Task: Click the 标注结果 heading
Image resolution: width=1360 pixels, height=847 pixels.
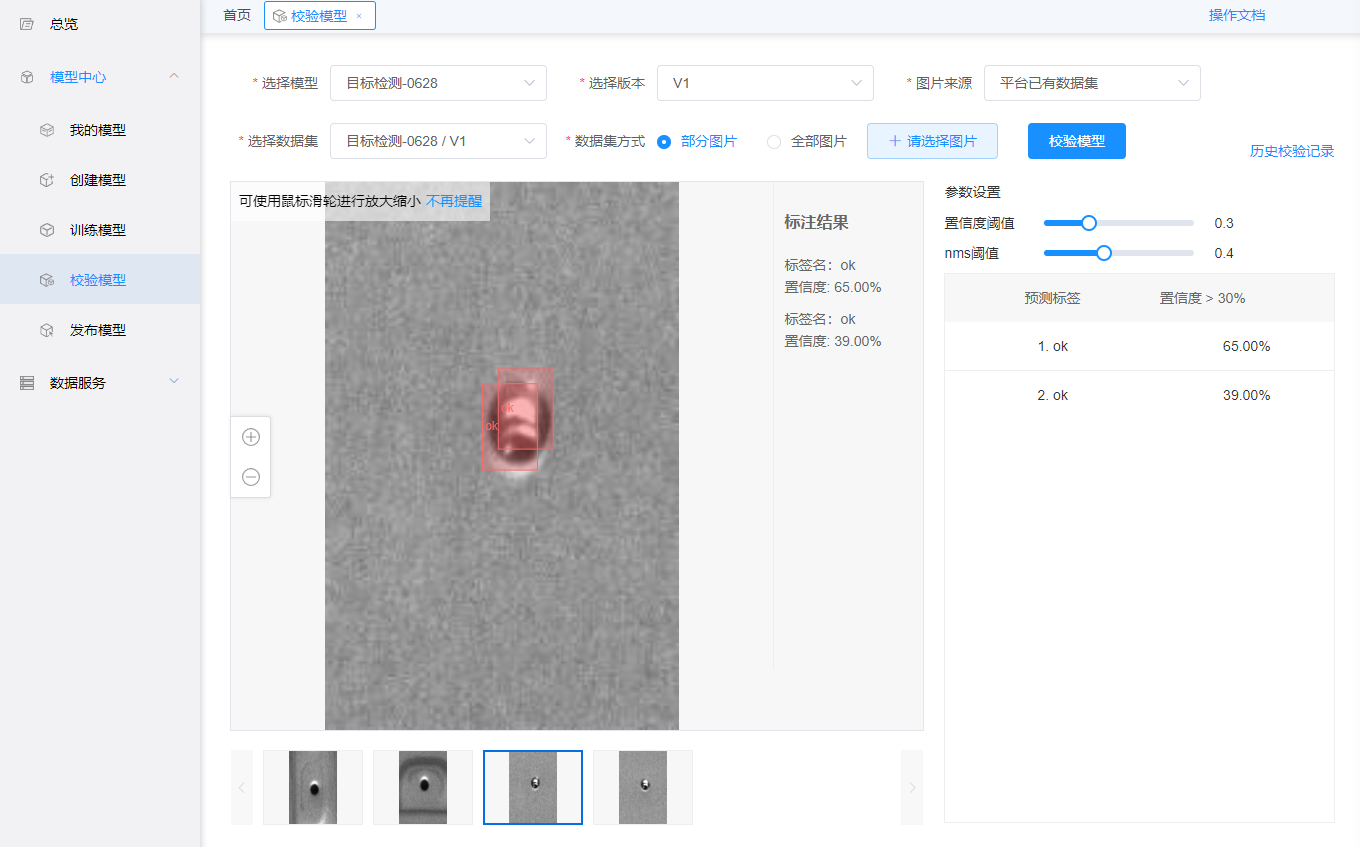Action: coord(816,223)
